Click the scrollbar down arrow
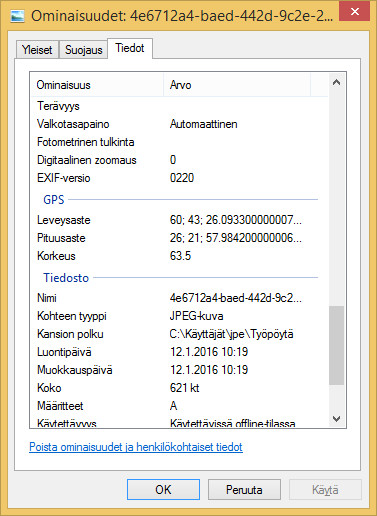 click(336, 419)
